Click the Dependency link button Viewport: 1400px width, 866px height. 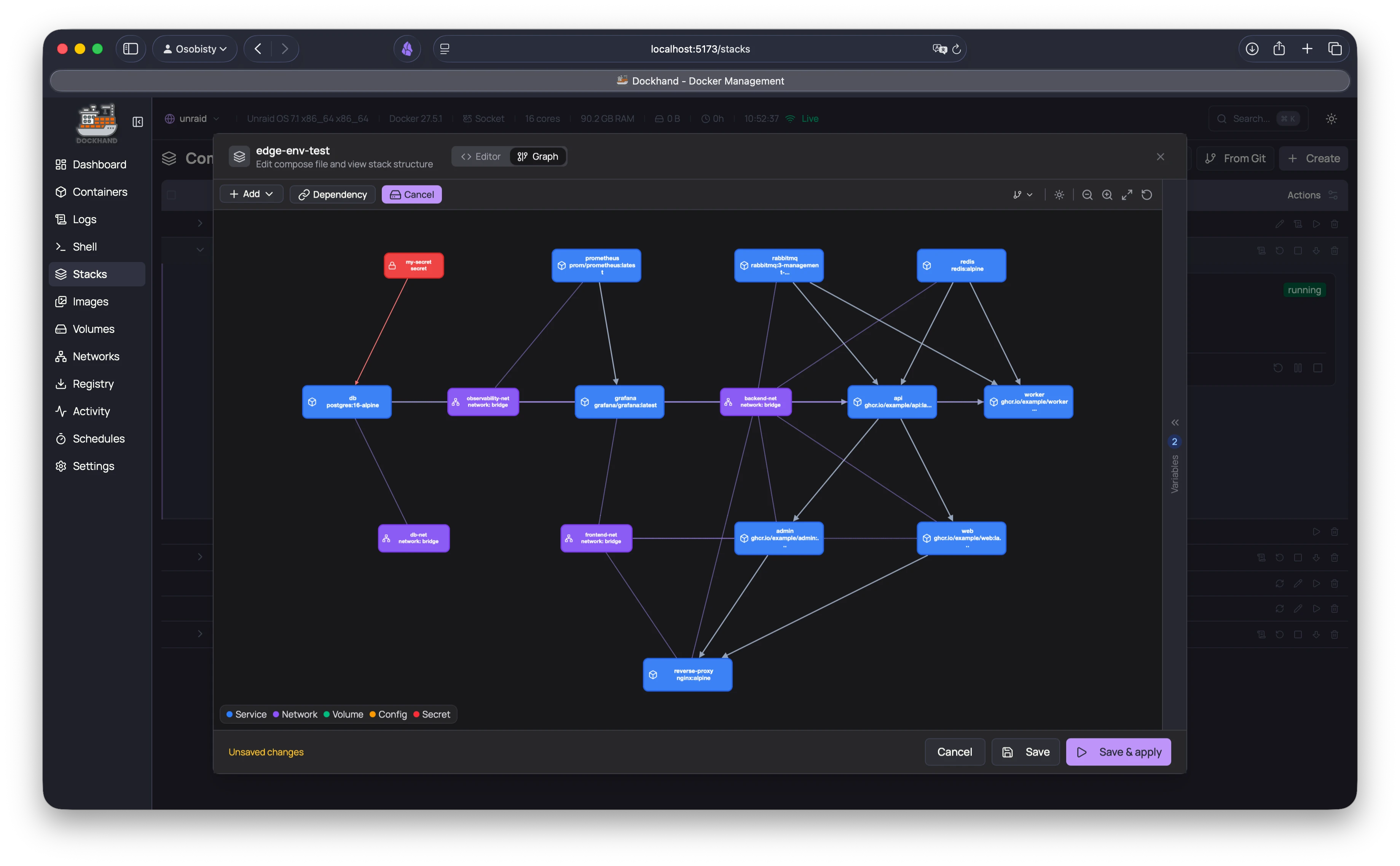[333, 195]
